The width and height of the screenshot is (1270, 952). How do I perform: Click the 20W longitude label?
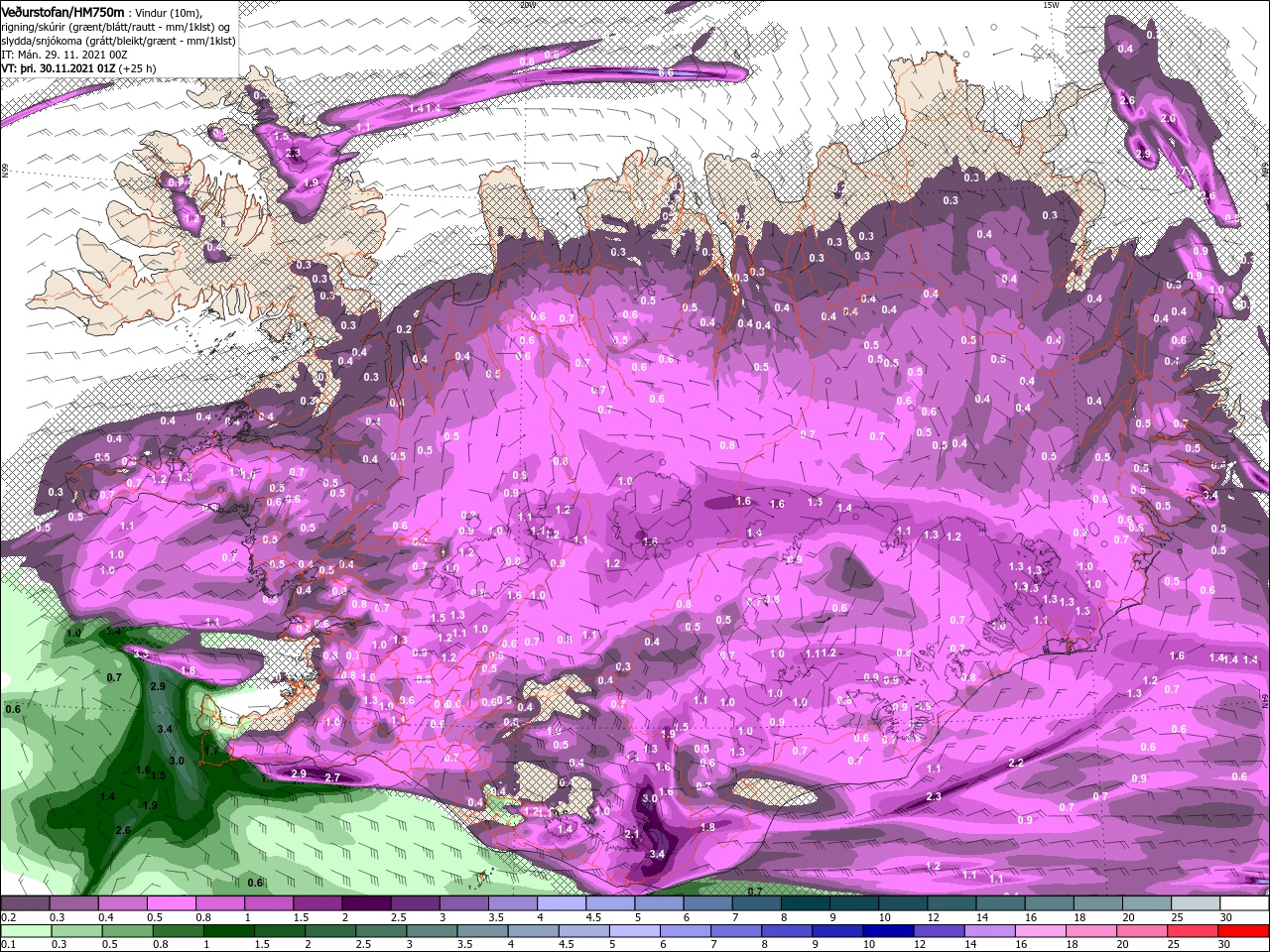tap(527, 5)
